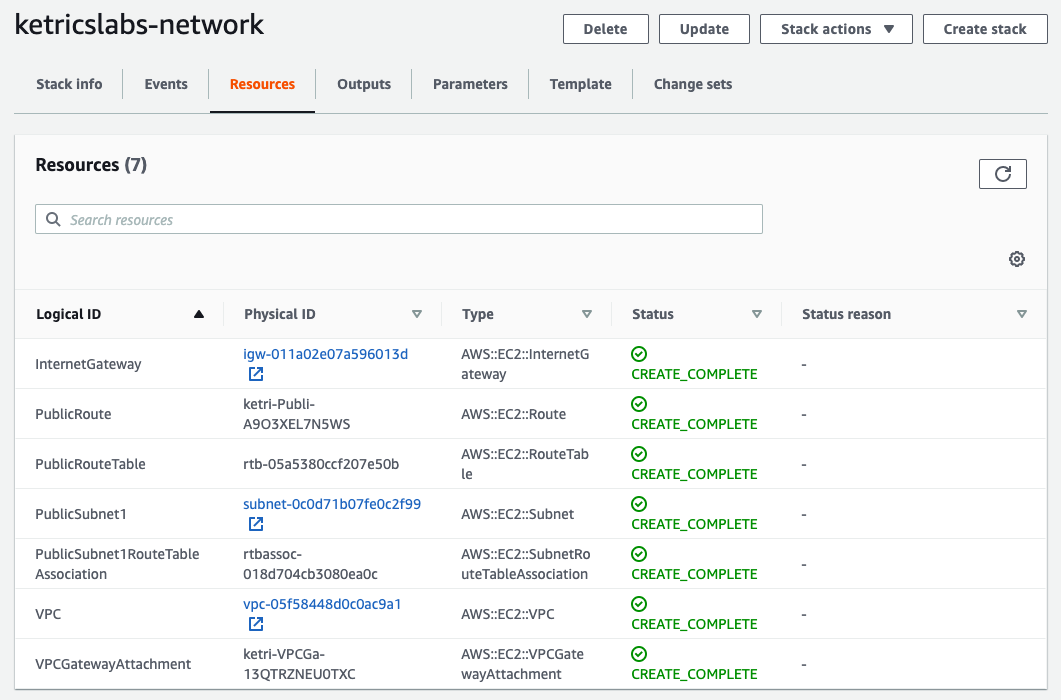Click the search magnifier in the resources search bar
This screenshot has width=1061, height=700.
53,218
